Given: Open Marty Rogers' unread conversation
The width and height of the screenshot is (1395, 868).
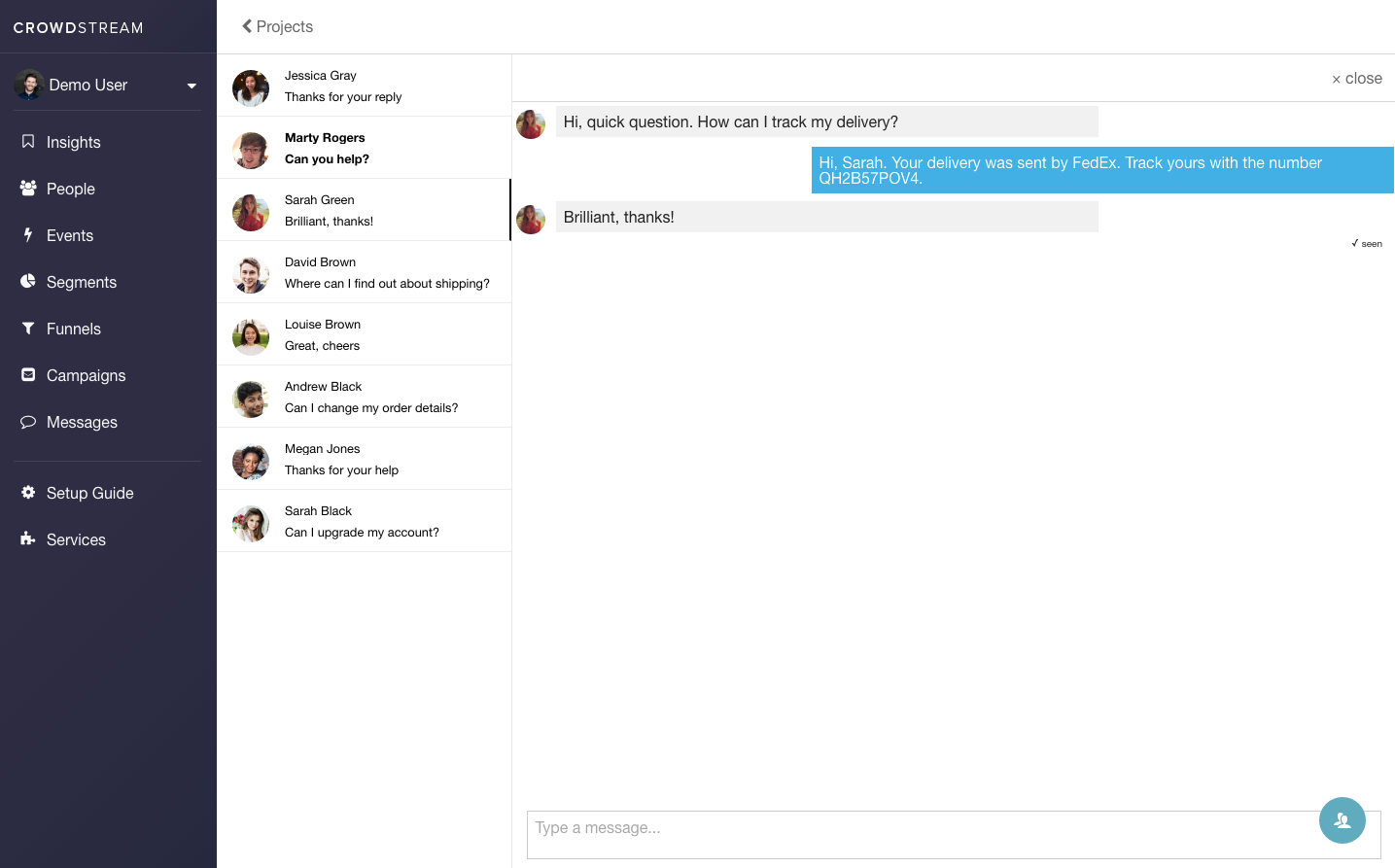Looking at the screenshot, I should coord(364,148).
